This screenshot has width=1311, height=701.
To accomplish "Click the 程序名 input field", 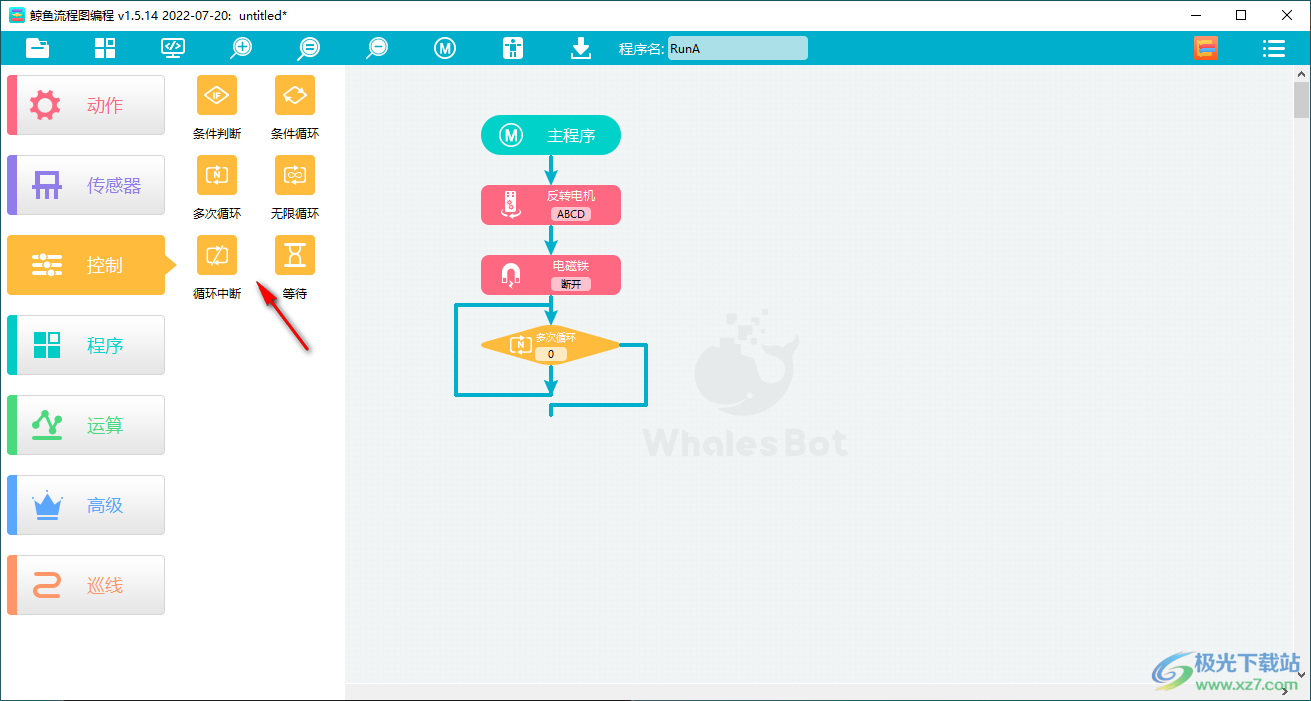I will tap(737, 48).
